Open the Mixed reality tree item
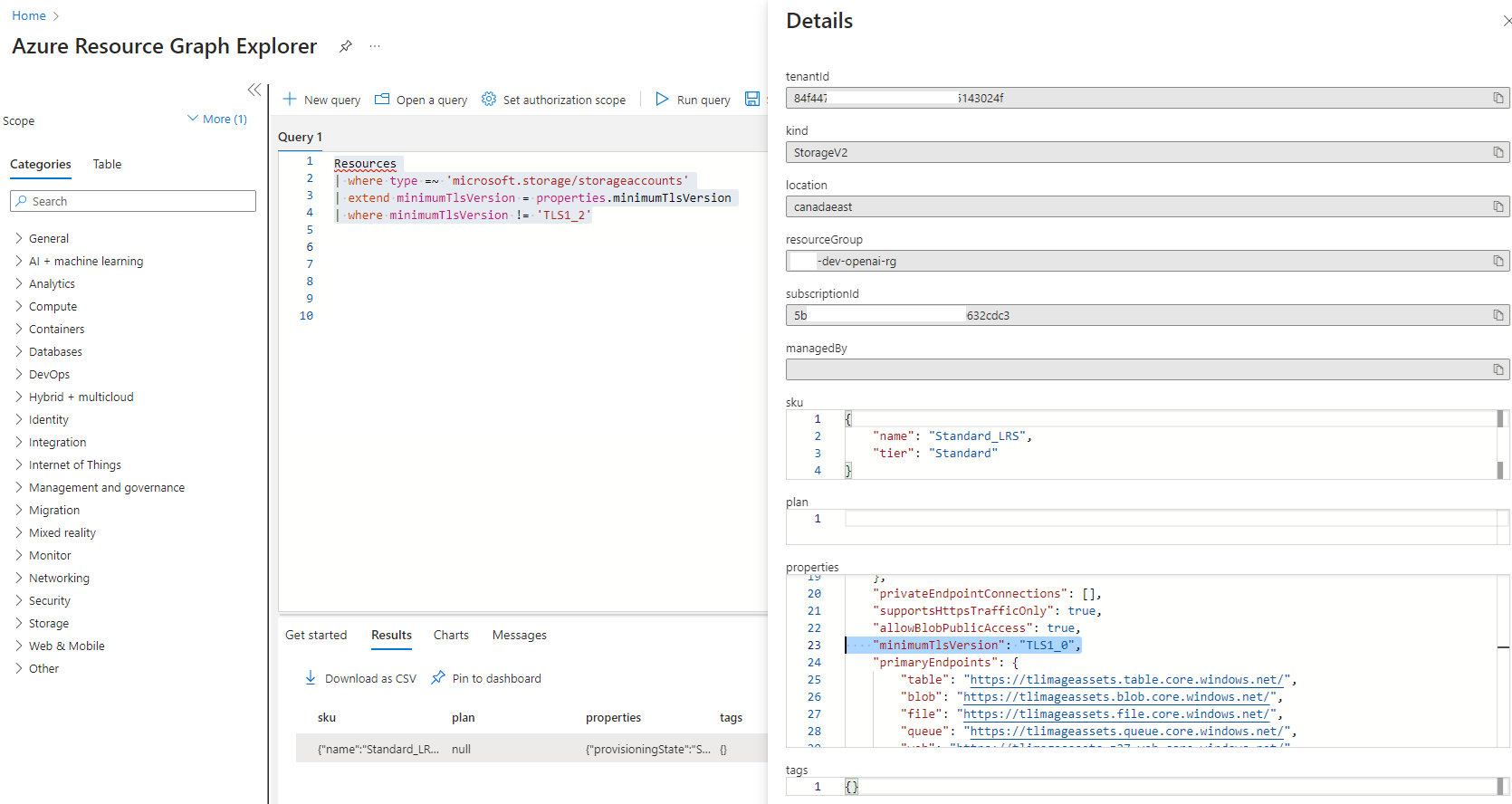The height and width of the screenshot is (804, 1512). [x=62, y=532]
